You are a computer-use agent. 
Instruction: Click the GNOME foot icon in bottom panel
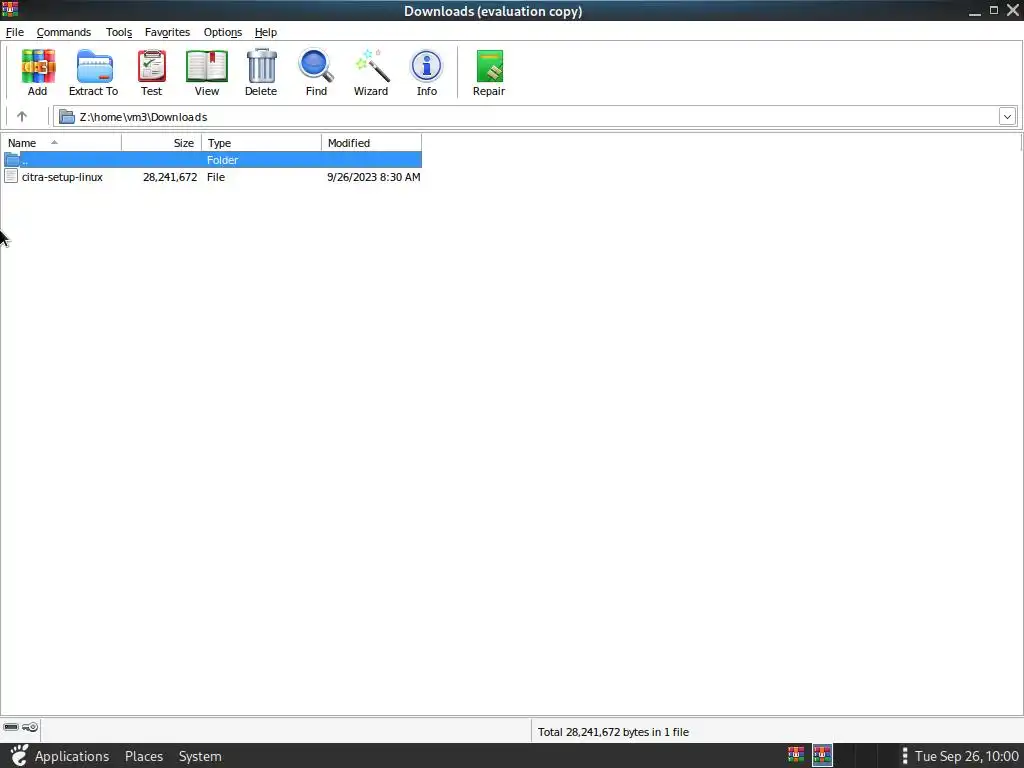tap(18, 756)
